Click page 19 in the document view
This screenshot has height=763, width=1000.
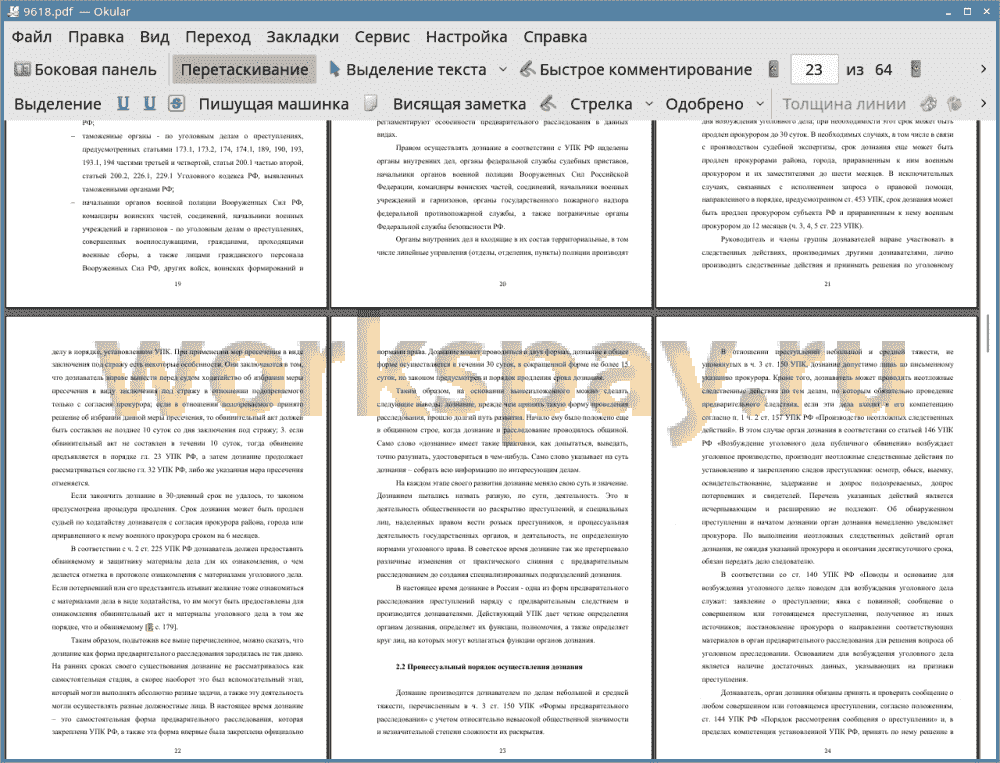pos(166,214)
